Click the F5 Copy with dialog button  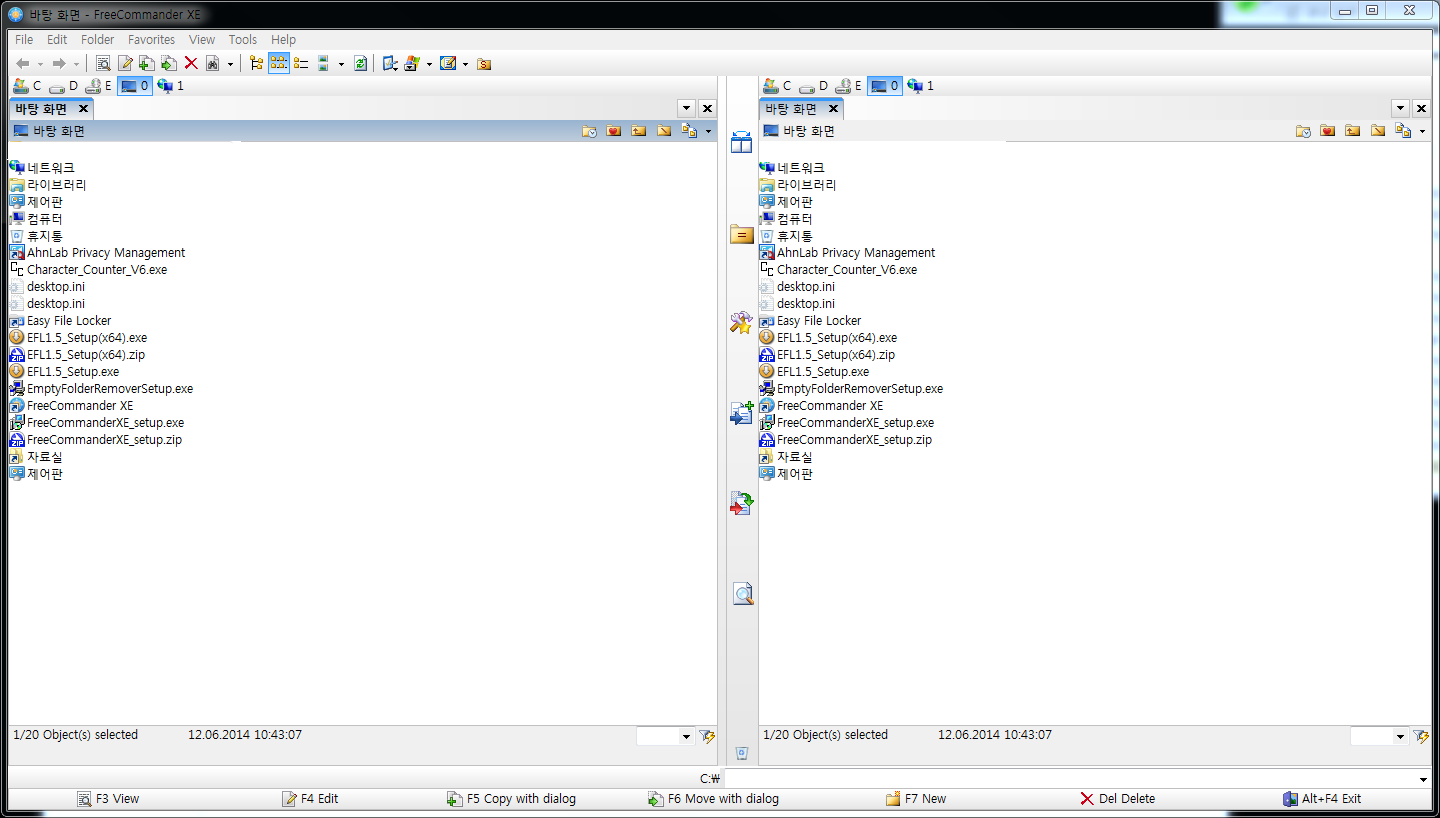511,799
